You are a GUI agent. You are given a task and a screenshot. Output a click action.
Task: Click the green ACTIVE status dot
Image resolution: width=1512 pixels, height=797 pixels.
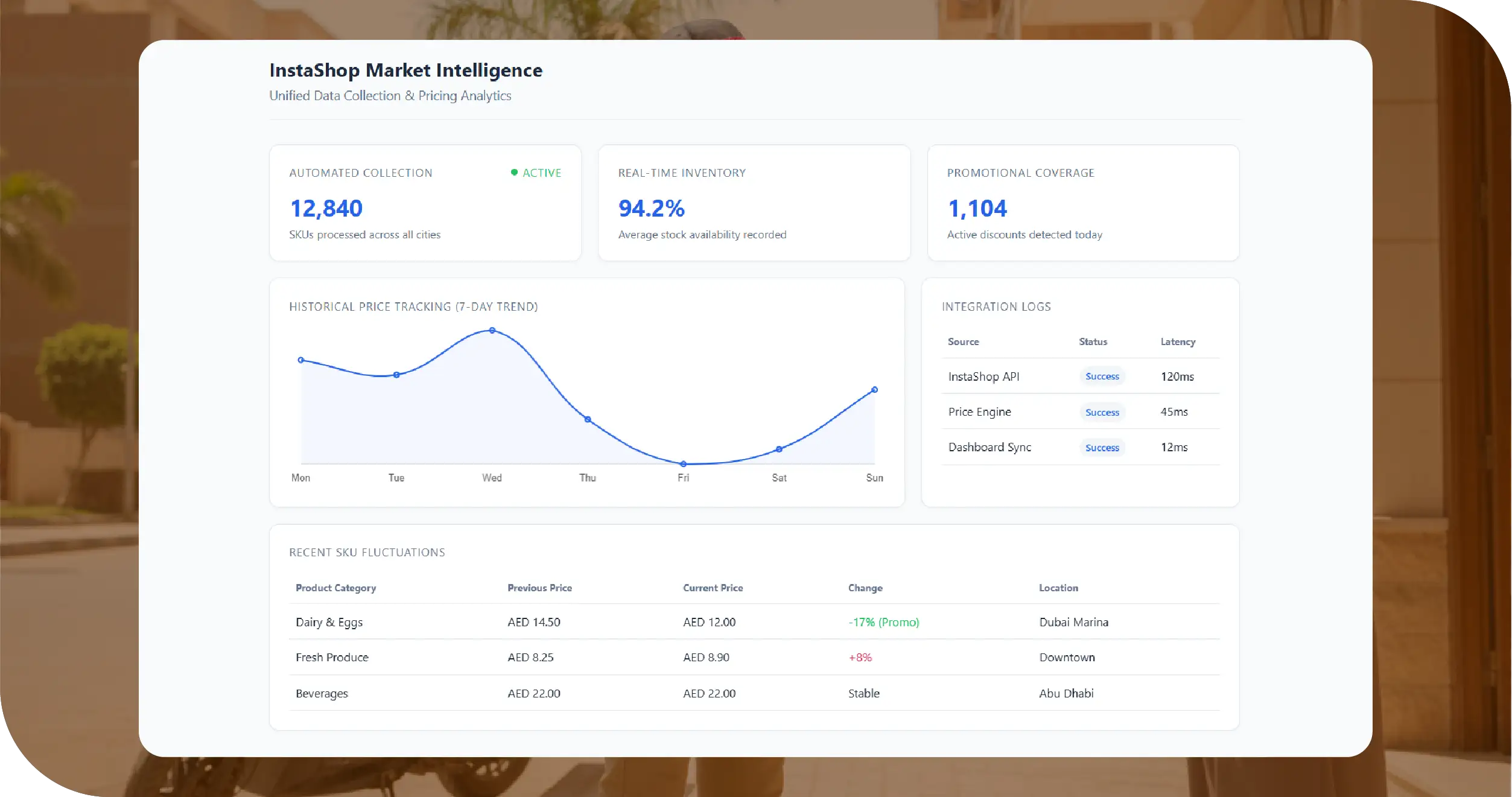514,173
